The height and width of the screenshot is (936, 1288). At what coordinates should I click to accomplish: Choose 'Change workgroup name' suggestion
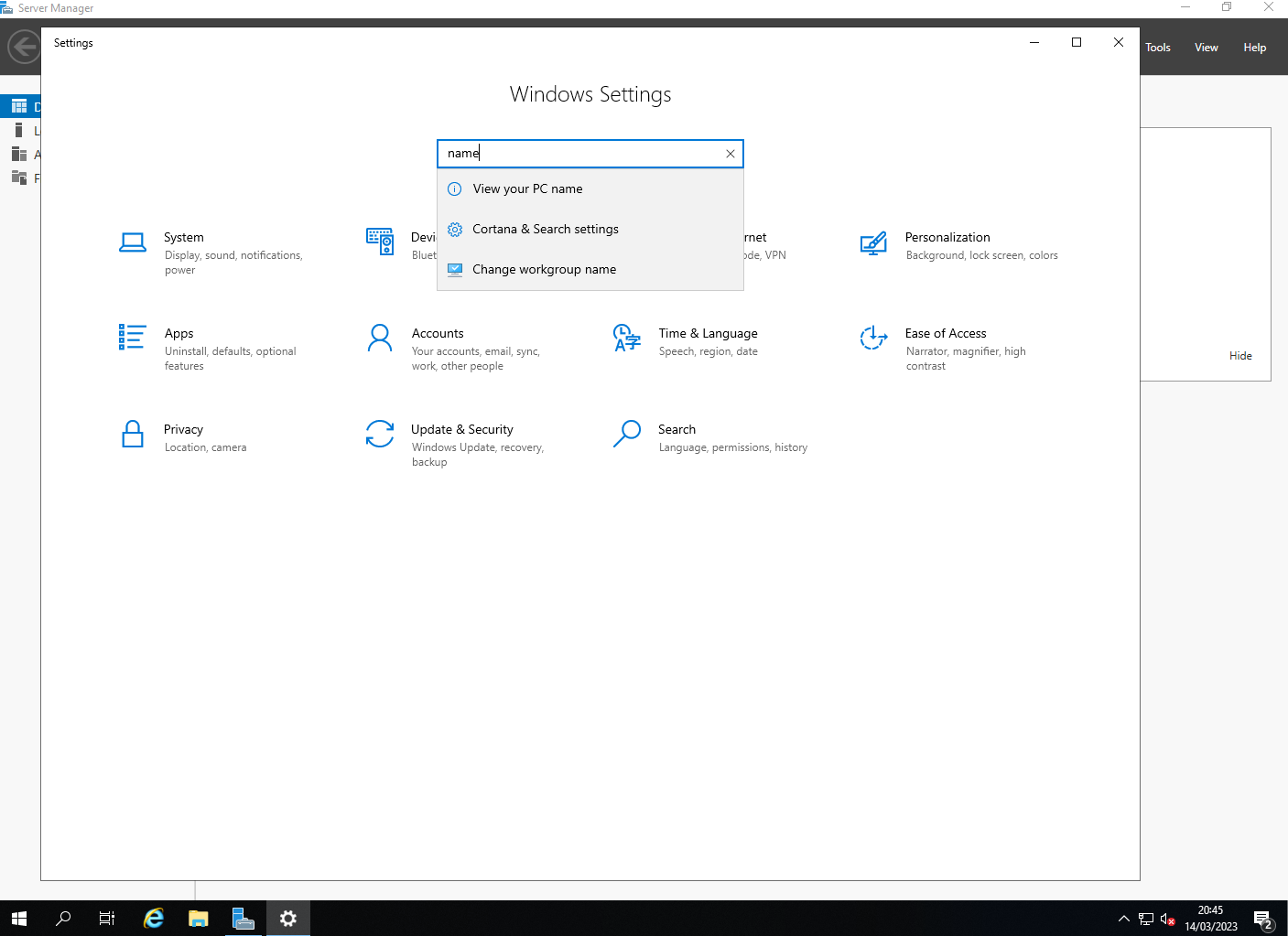point(544,270)
